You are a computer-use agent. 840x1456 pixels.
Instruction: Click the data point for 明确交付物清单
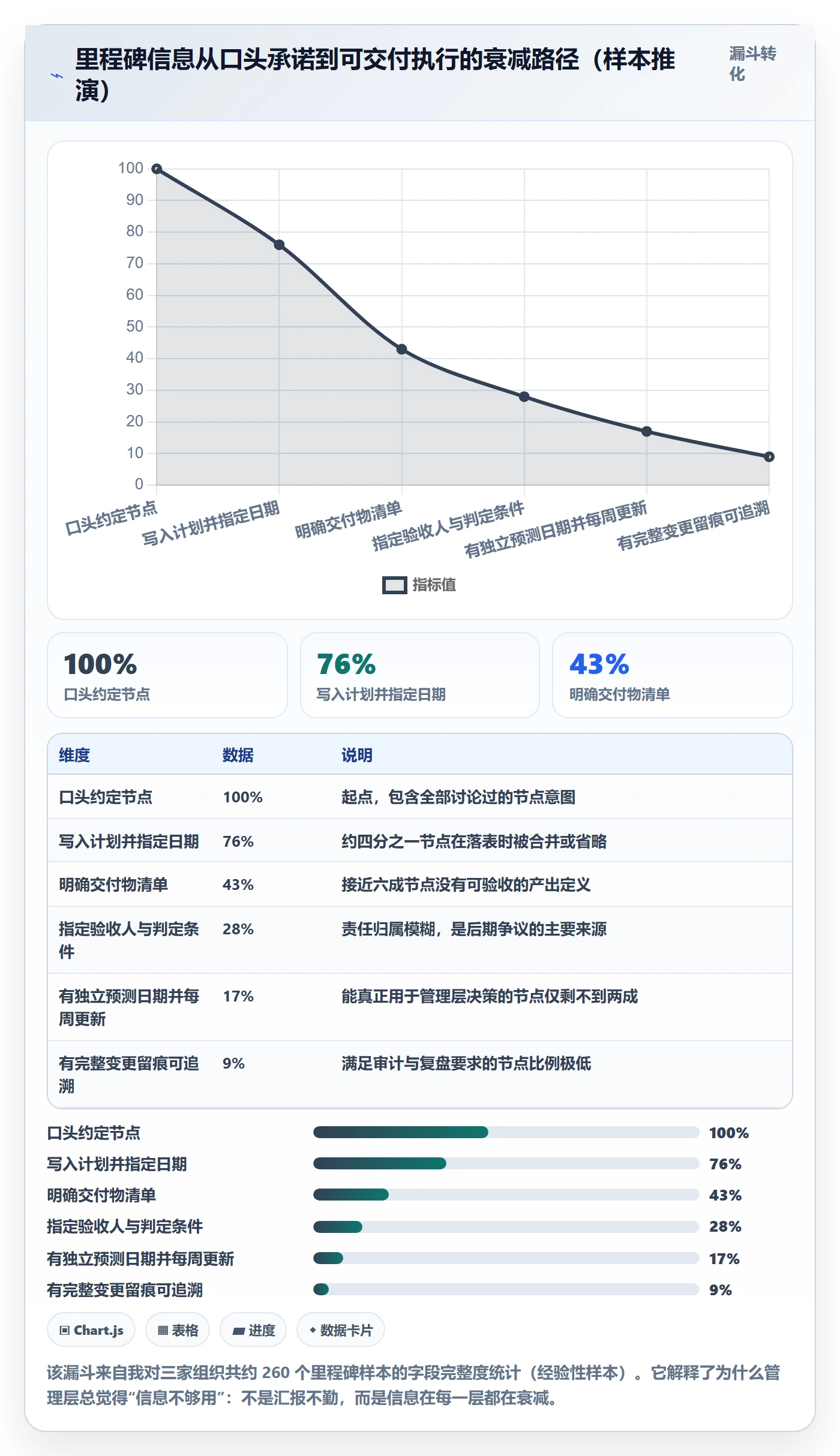click(402, 349)
